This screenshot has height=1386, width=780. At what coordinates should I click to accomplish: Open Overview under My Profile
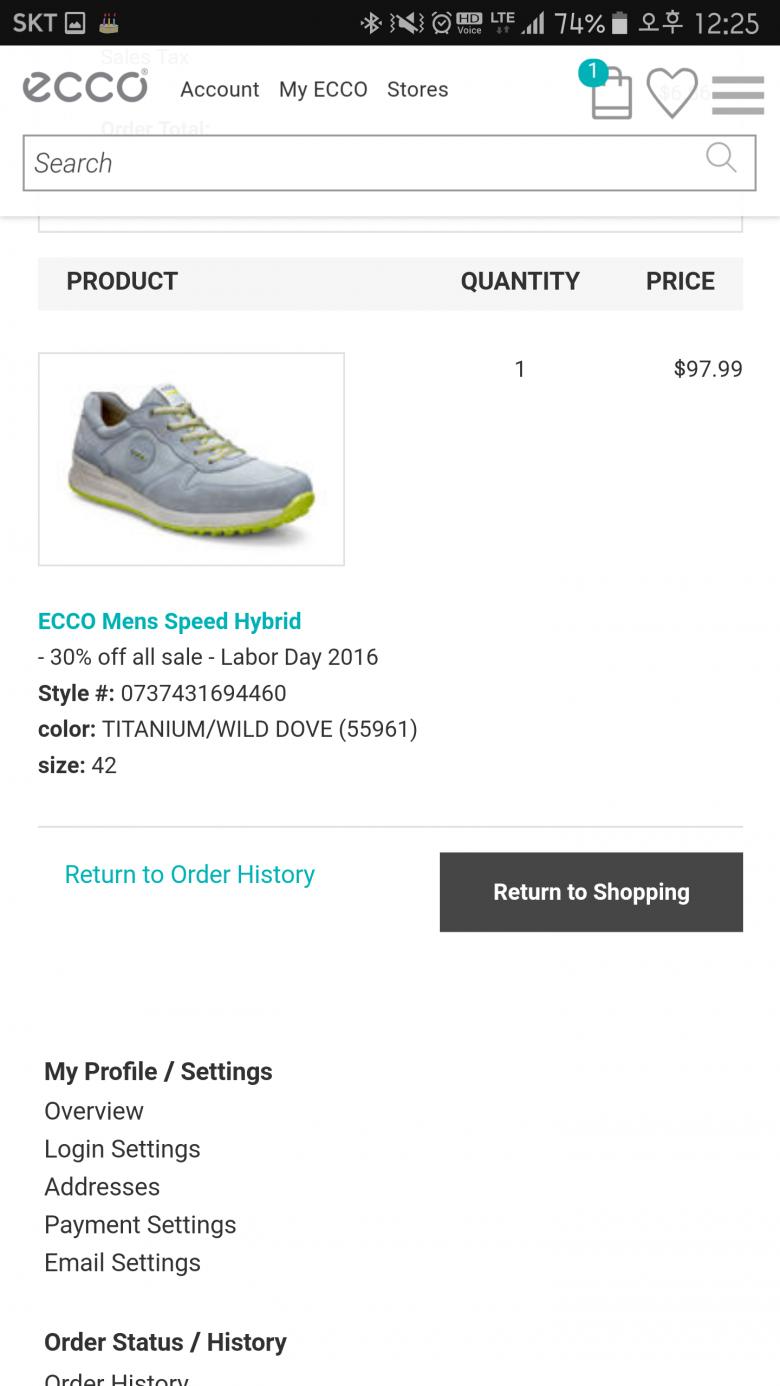[x=94, y=1111]
